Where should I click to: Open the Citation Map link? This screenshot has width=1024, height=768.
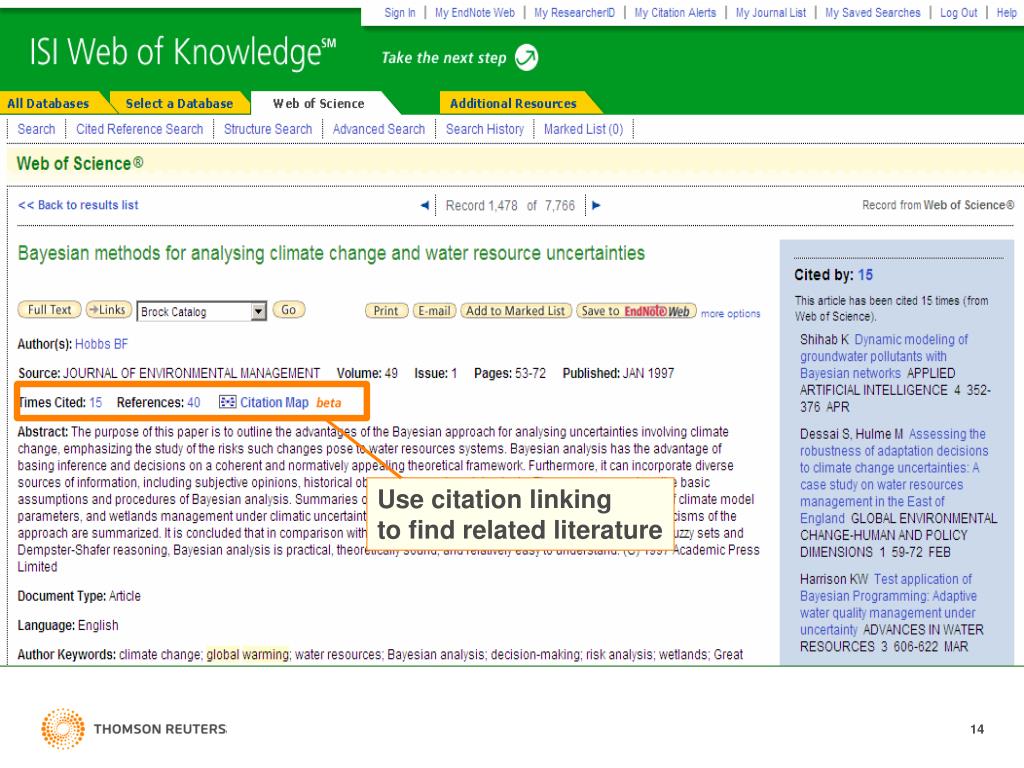pyautogui.click(x=274, y=402)
